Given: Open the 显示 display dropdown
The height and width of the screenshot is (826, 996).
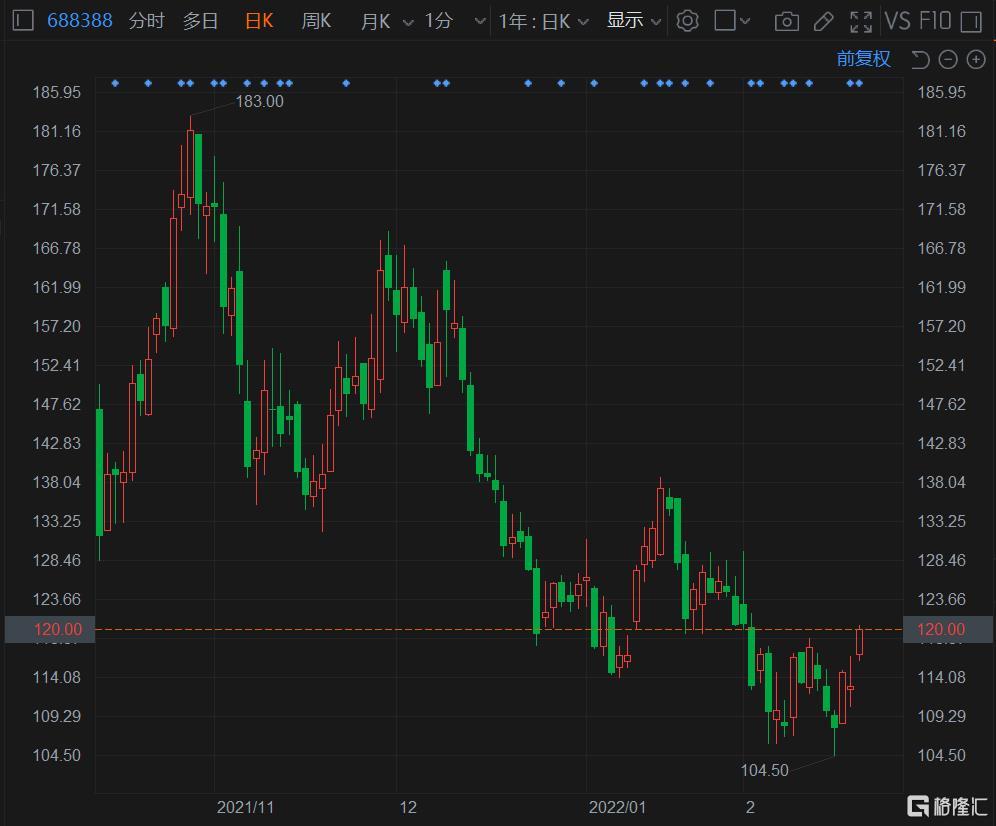Looking at the screenshot, I should click(634, 21).
